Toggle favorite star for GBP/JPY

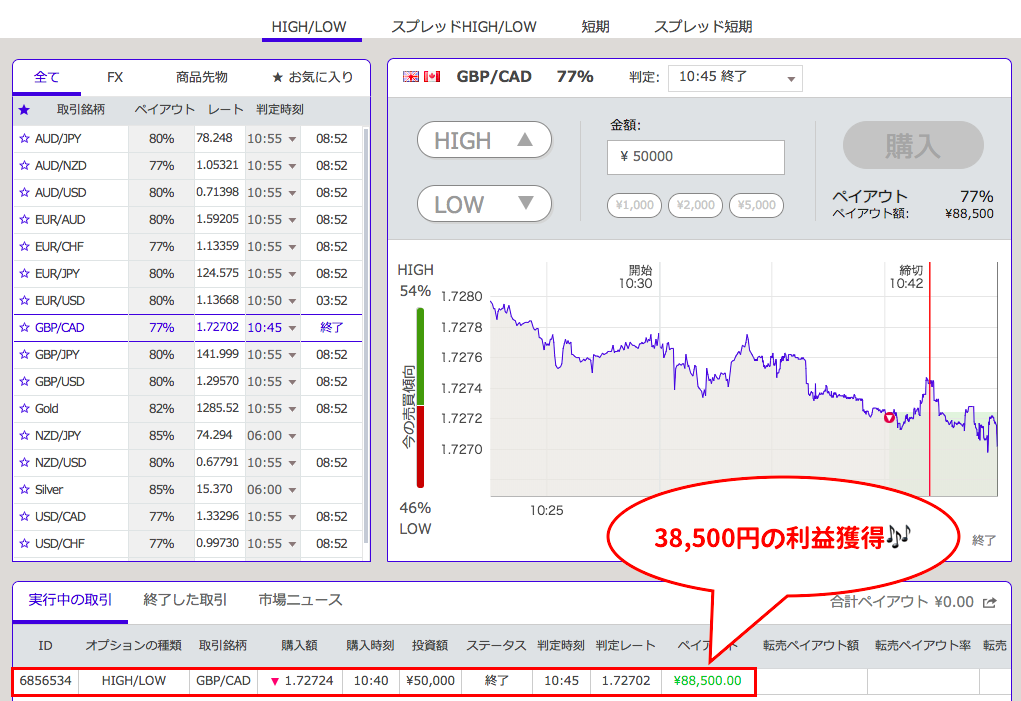pyautogui.click(x=24, y=355)
